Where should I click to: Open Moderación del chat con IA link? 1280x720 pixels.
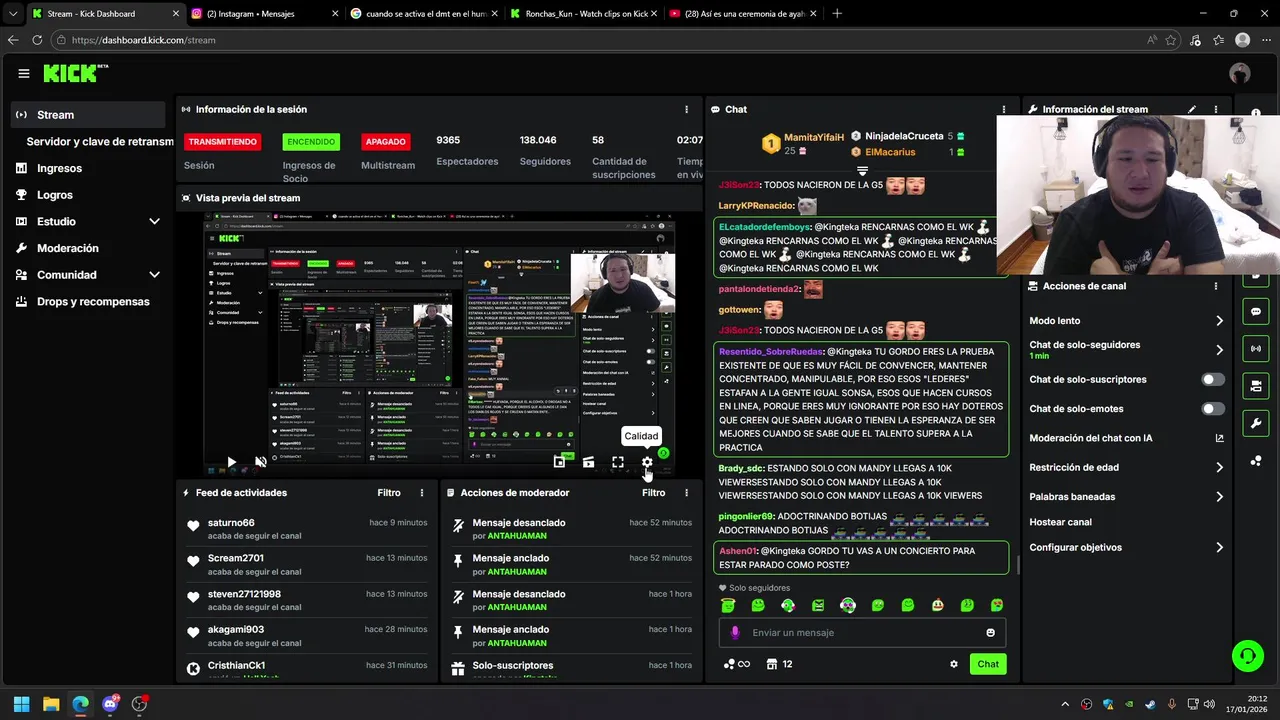tap(1126, 438)
